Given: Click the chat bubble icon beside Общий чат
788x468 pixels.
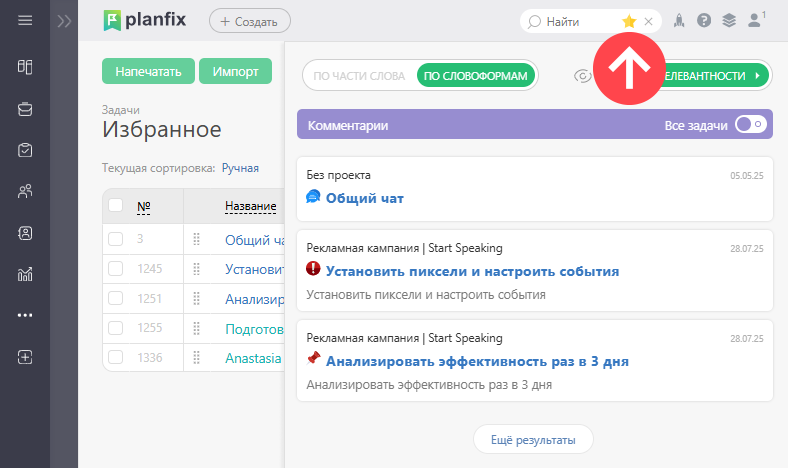Looking at the screenshot, I should (313, 197).
